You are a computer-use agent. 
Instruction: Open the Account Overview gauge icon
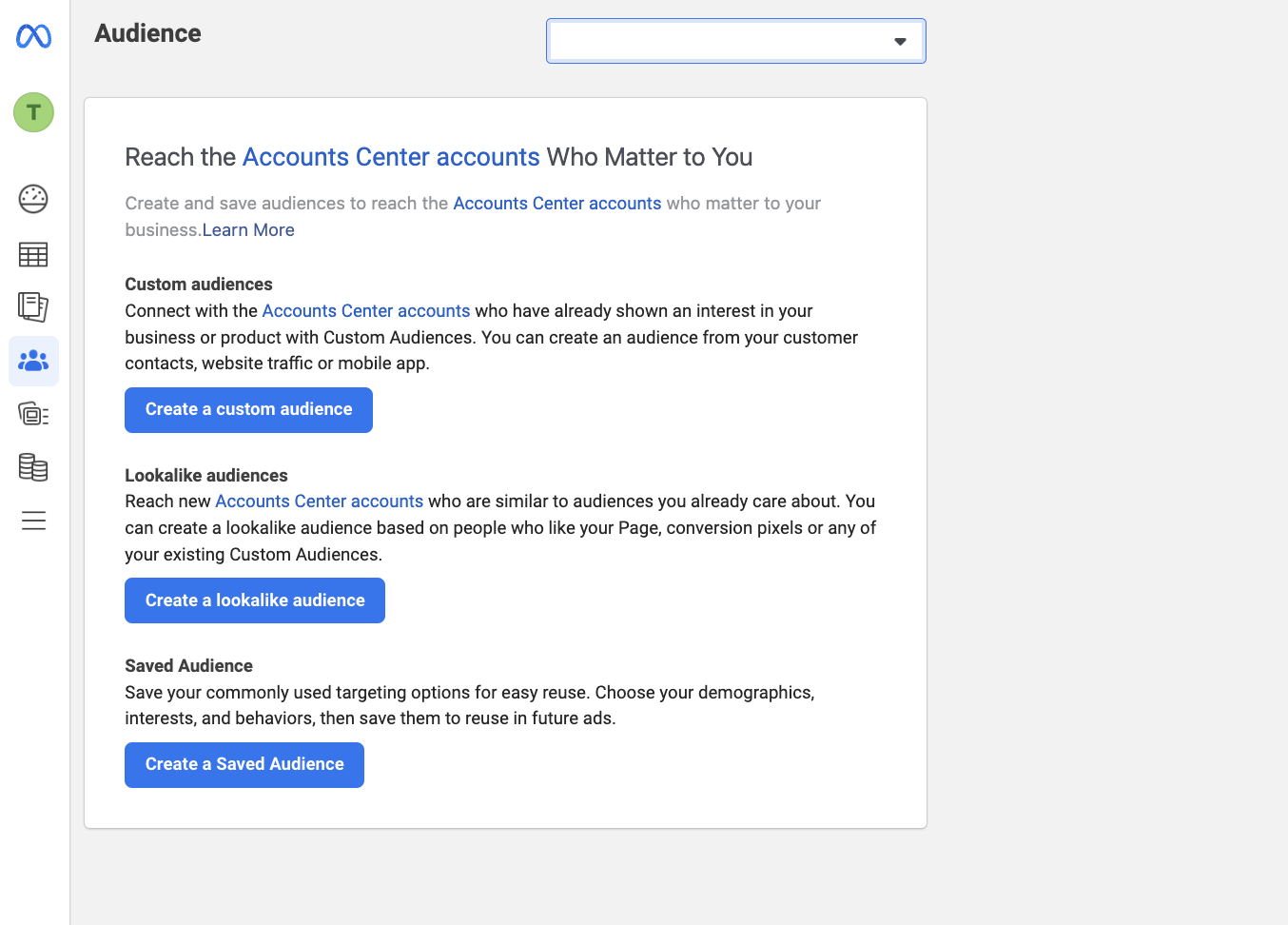point(33,199)
